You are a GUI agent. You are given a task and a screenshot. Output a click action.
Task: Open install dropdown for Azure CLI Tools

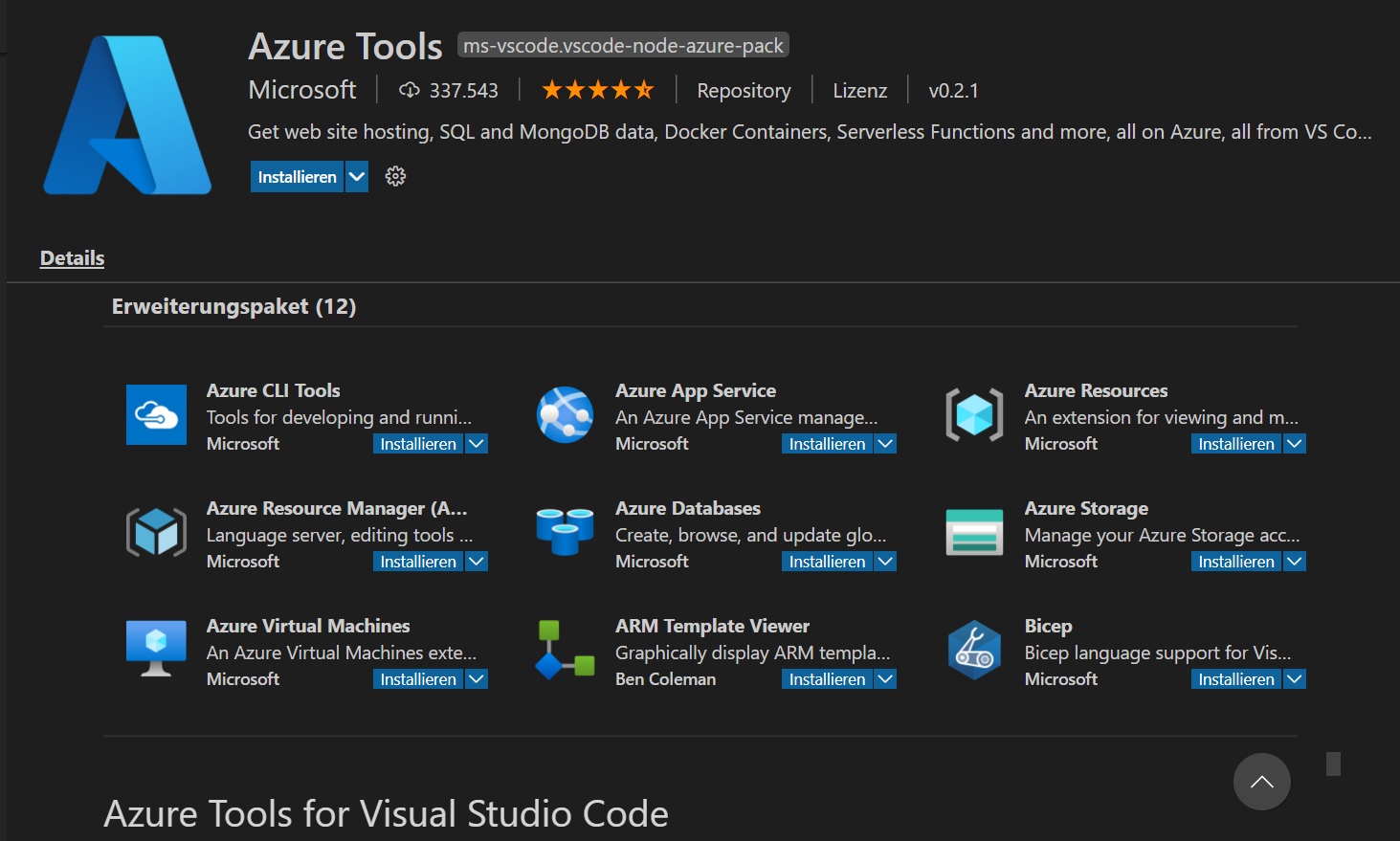tap(477, 444)
